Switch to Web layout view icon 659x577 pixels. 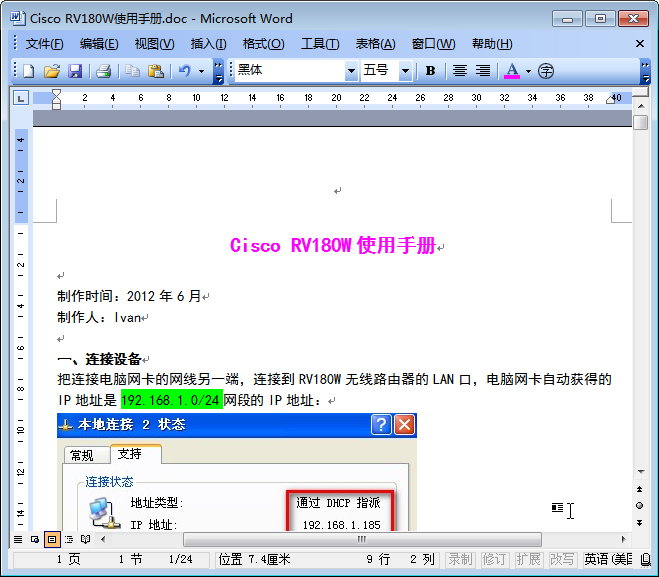pyautogui.click(x=35, y=539)
